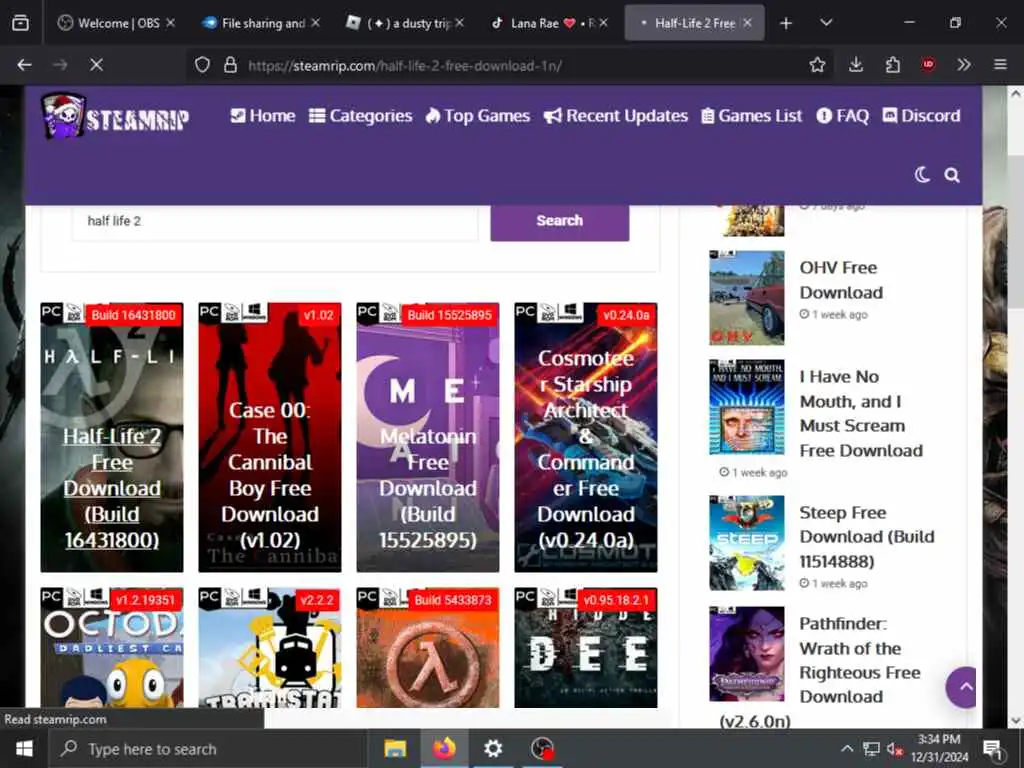Open the tracking protection shield icon

pos(202,65)
